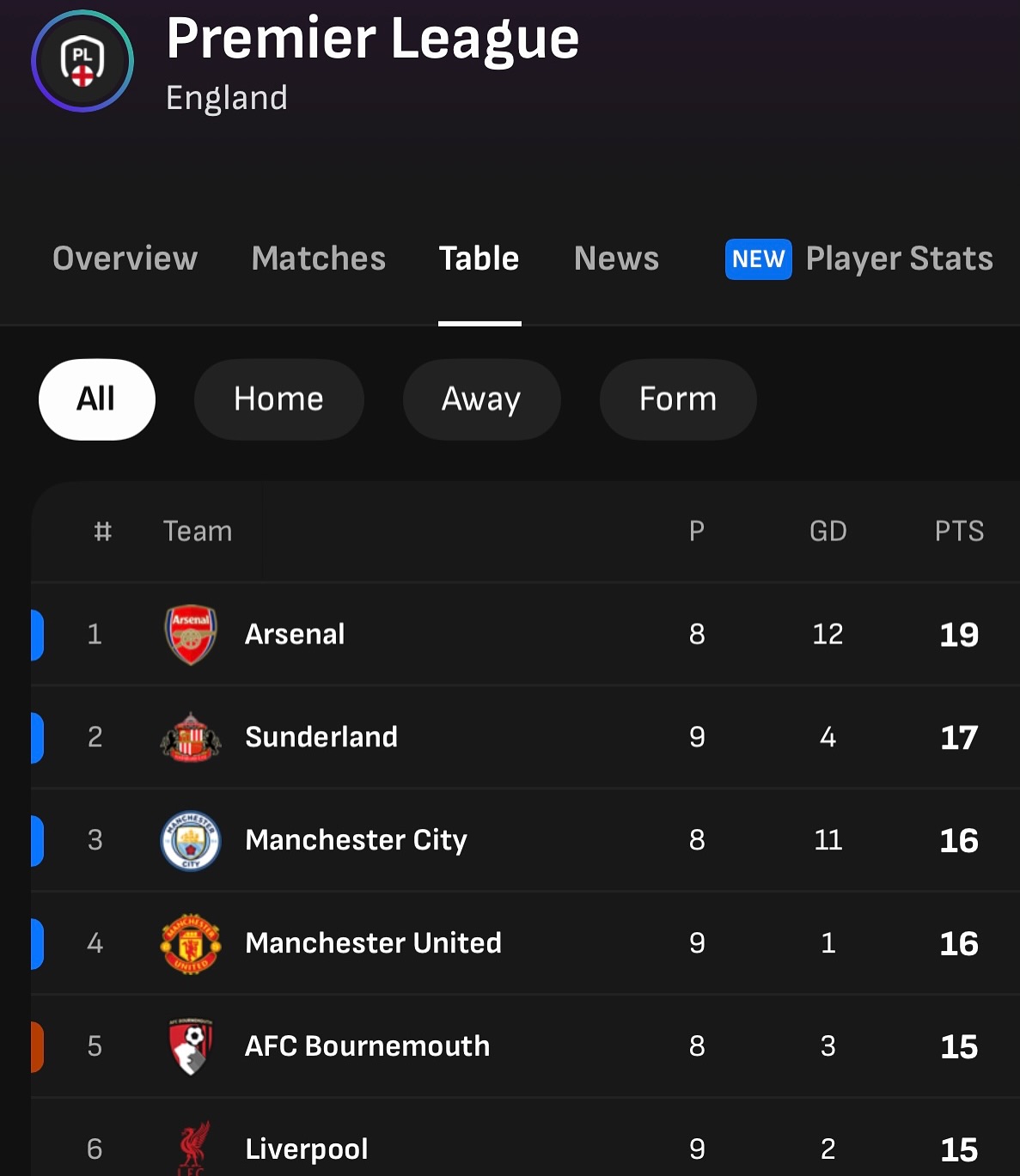
Task: Click the PTS column header
Action: point(959,532)
